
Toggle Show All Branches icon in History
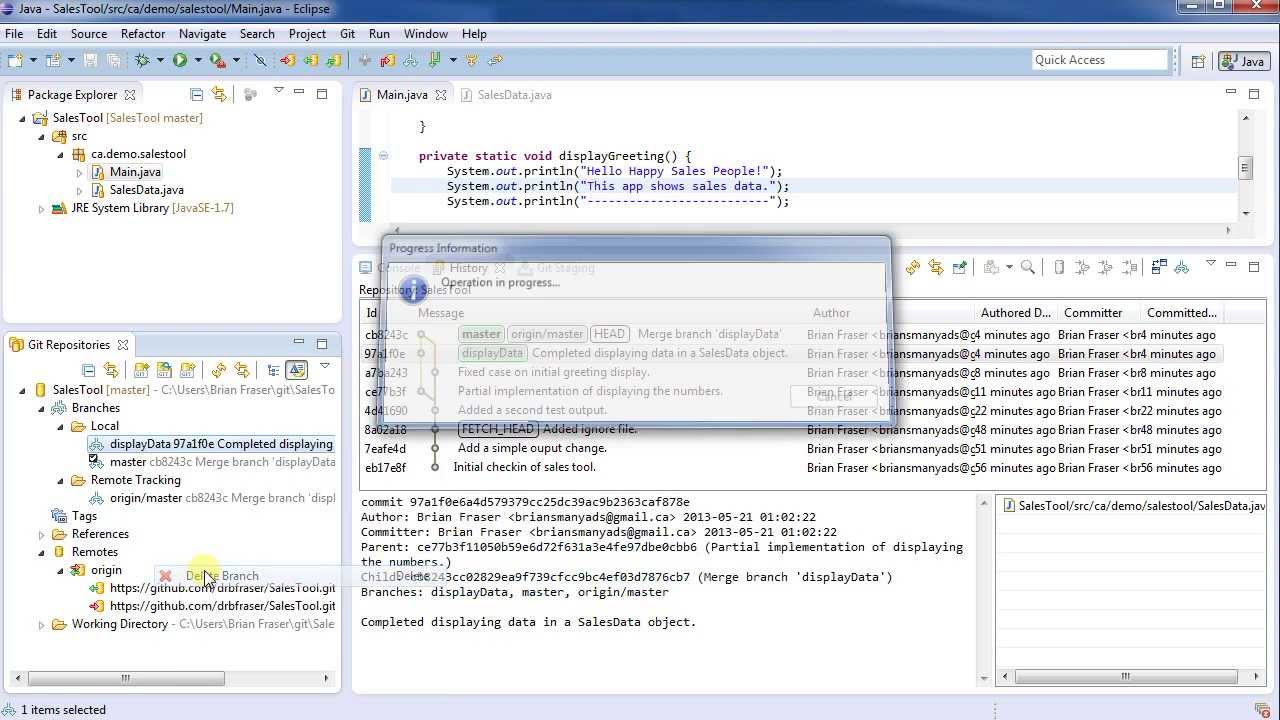pos(1182,267)
